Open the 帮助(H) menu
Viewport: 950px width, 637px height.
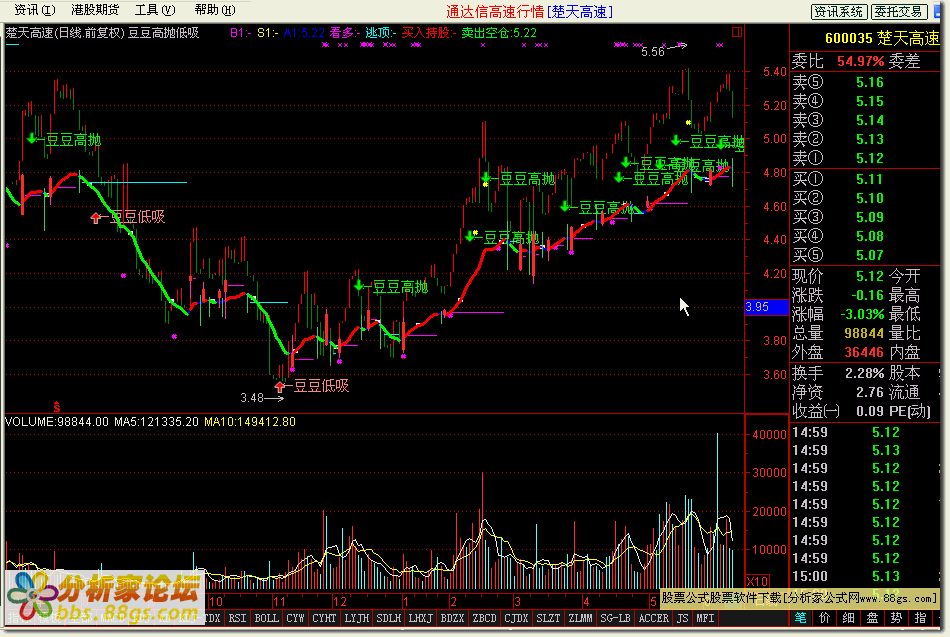214,10
